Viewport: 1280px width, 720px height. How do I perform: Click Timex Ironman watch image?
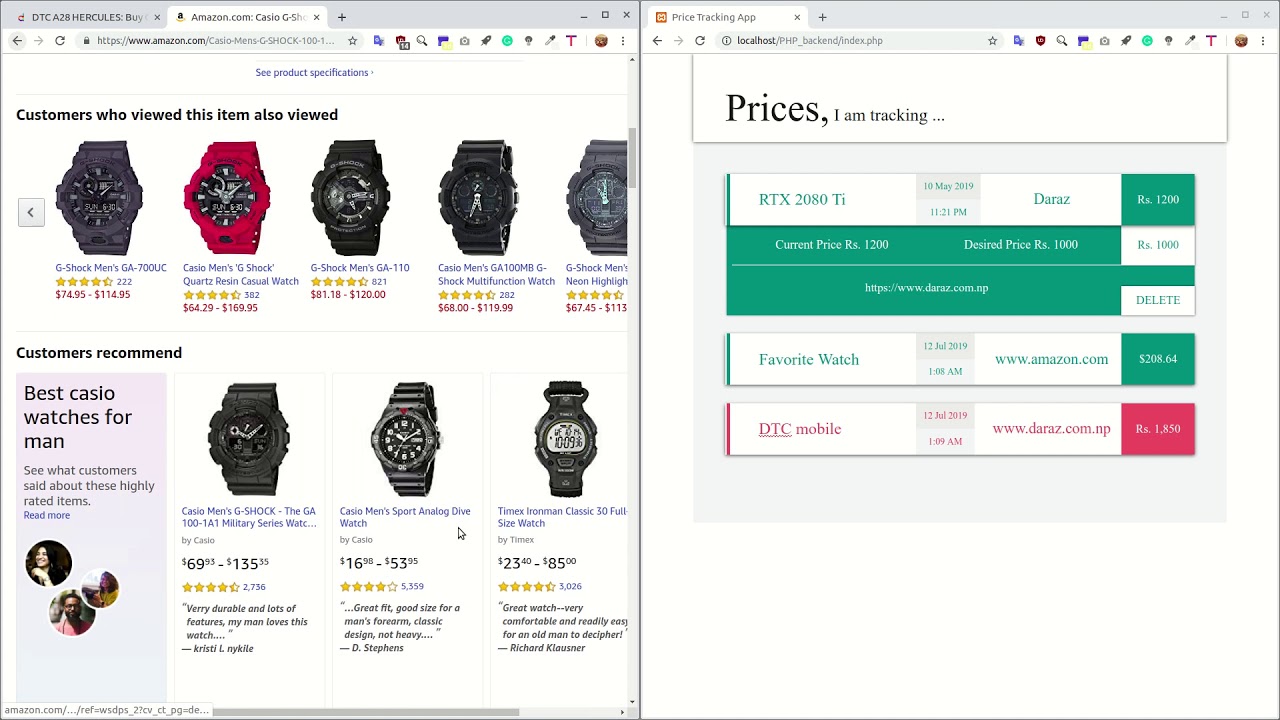coord(565,439)
